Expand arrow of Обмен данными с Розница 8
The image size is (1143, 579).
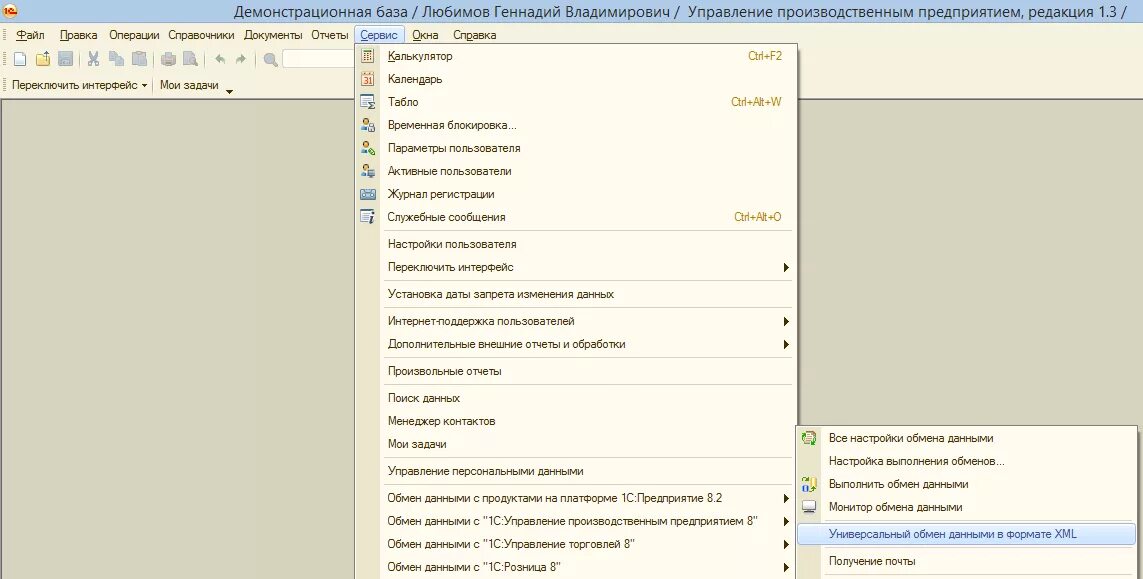786,567
